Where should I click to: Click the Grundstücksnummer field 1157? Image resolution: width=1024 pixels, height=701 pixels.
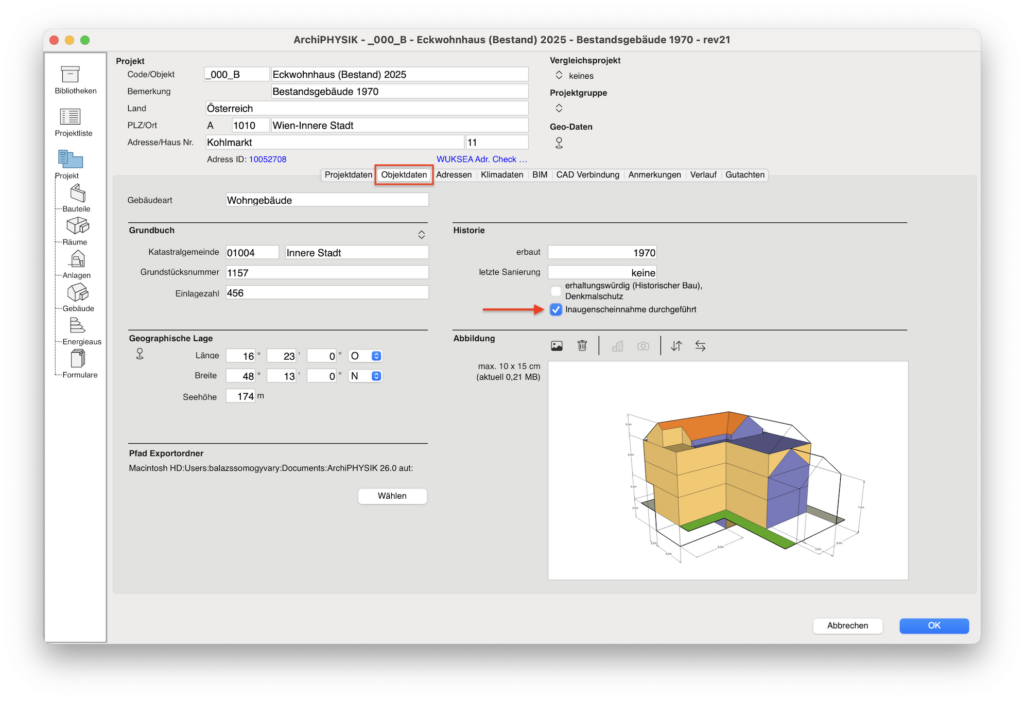[x=327, y=273]
